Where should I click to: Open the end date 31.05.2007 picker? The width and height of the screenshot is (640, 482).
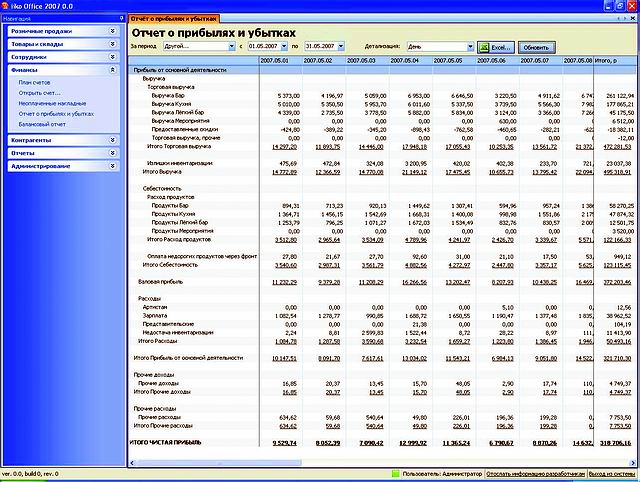341,47
